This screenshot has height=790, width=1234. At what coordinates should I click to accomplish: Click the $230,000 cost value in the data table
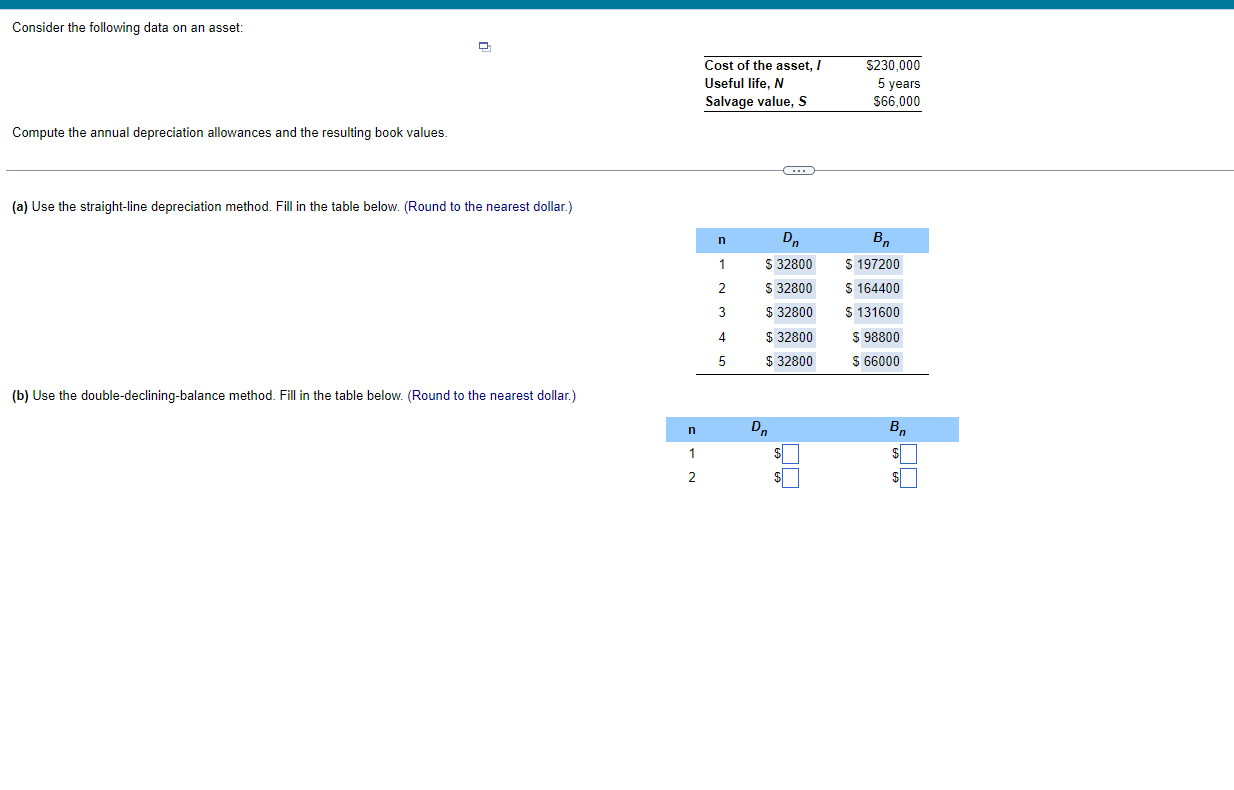click(893, 64)
